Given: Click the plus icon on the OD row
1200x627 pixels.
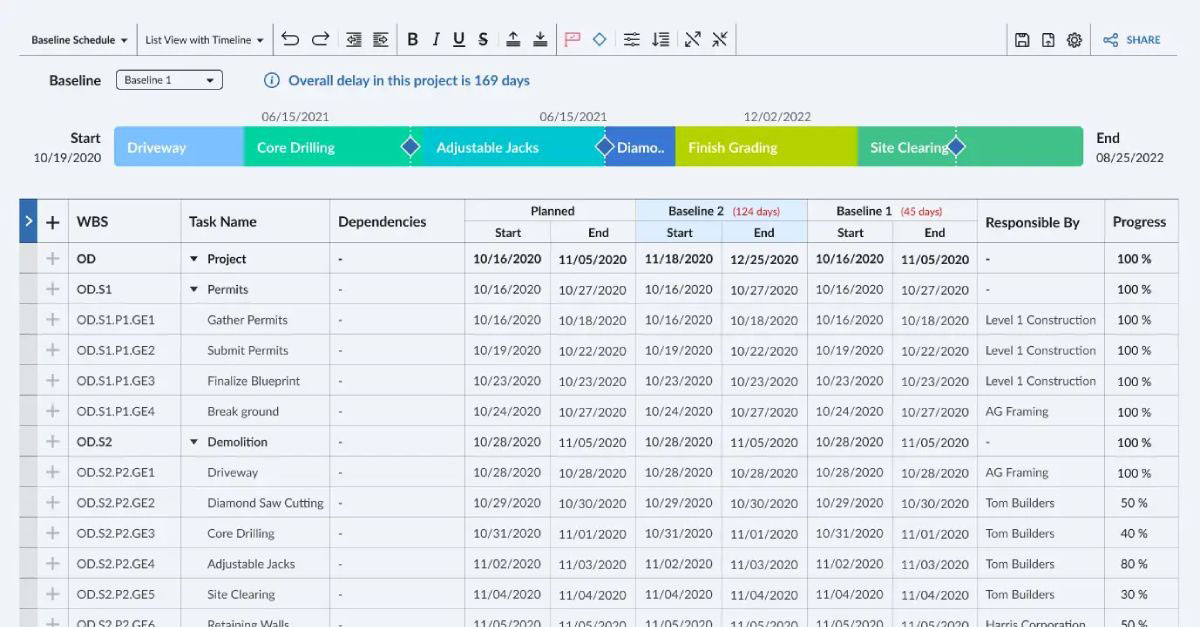Looking at the screenshot, I should (x=53, y=259).
